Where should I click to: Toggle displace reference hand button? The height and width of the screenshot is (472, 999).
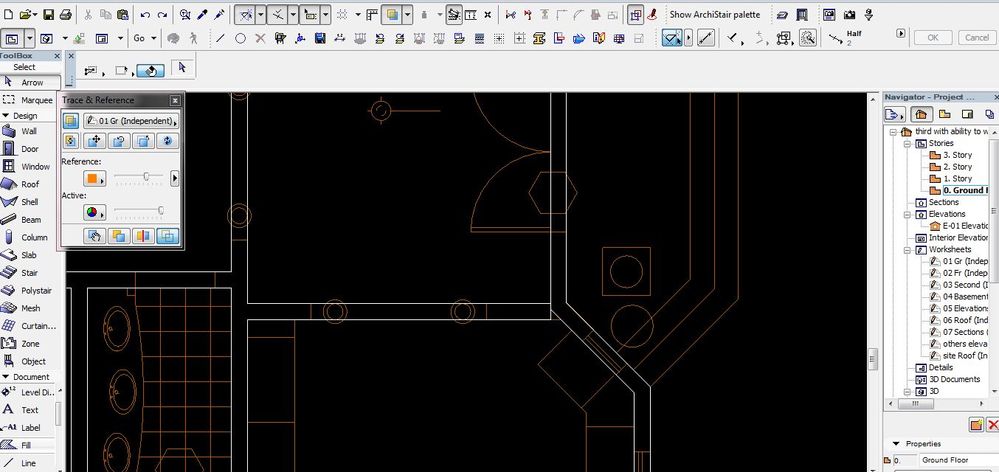pyautogui.click(x=95, y=236)
